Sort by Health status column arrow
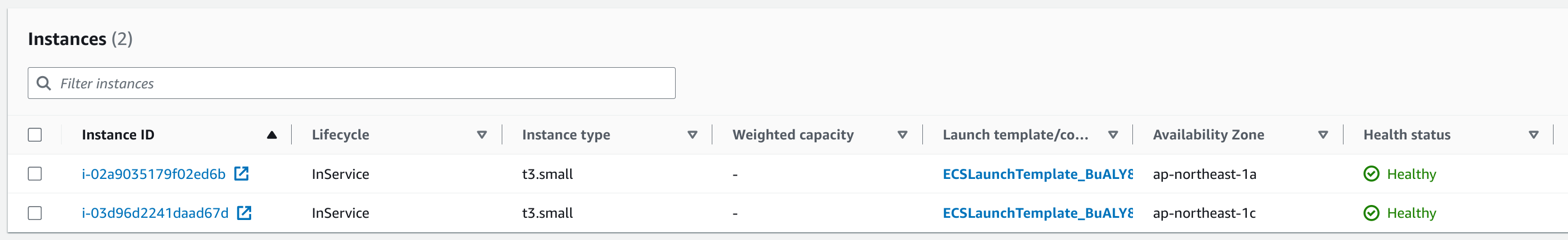 1534,134
